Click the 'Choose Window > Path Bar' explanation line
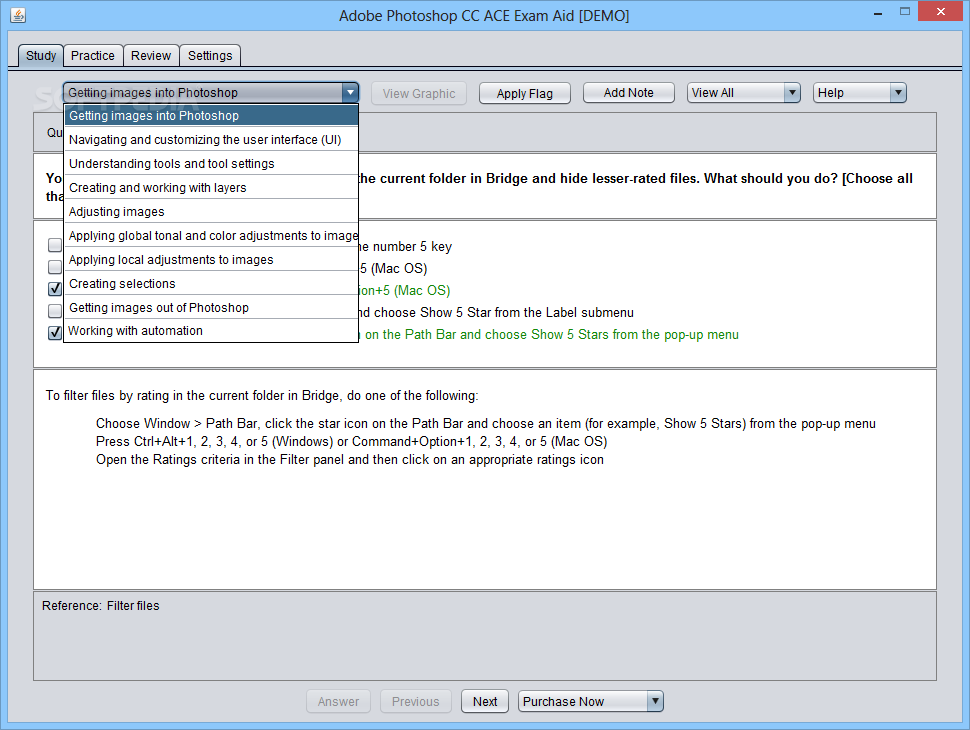970x730 pixels. 486,424
